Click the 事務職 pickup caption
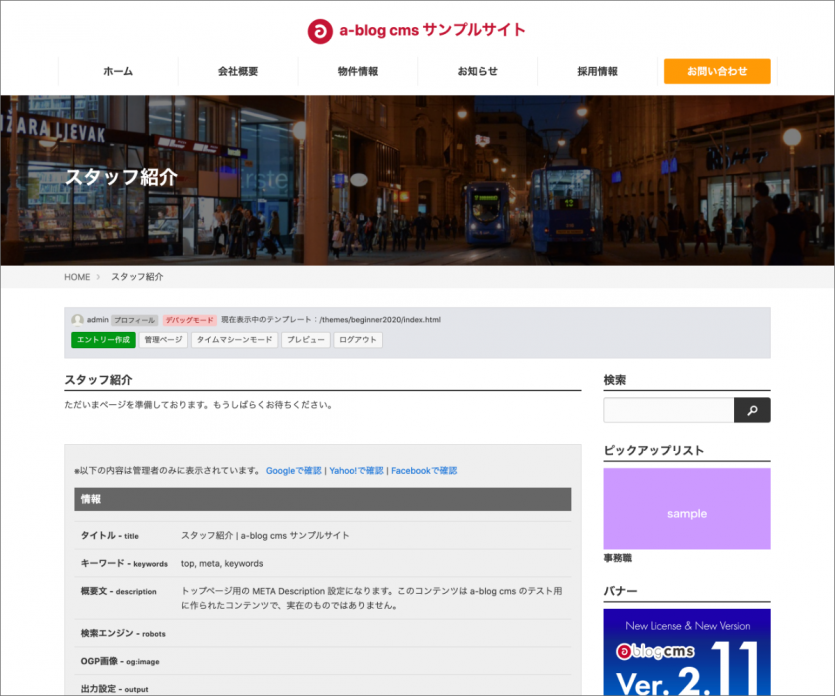 618,558
